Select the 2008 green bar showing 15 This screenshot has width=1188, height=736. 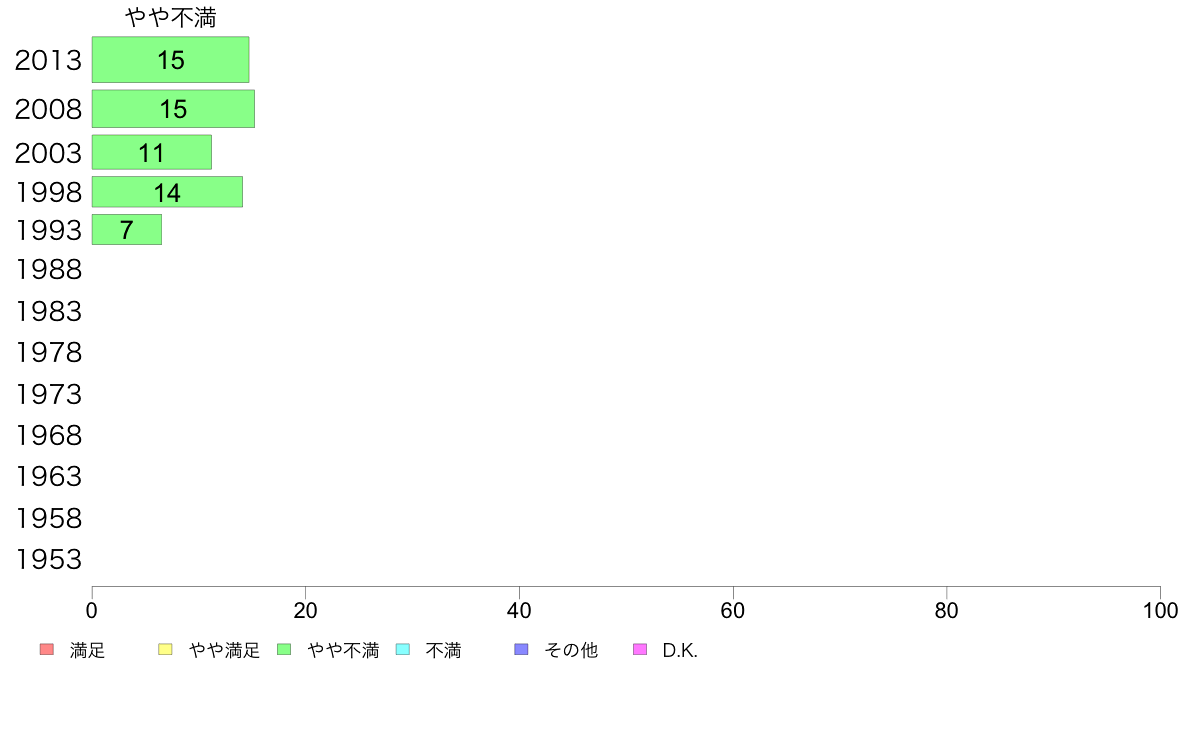174,108
